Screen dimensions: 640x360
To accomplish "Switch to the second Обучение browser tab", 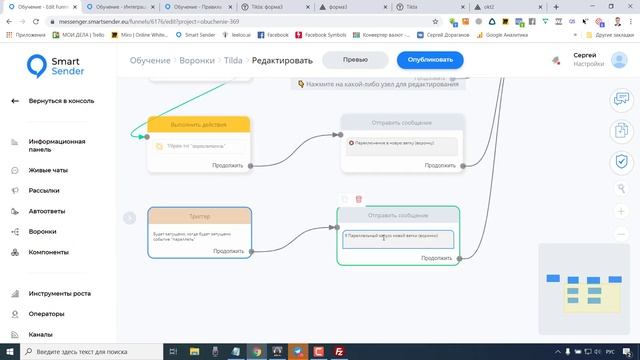I will tap(120, 7).
